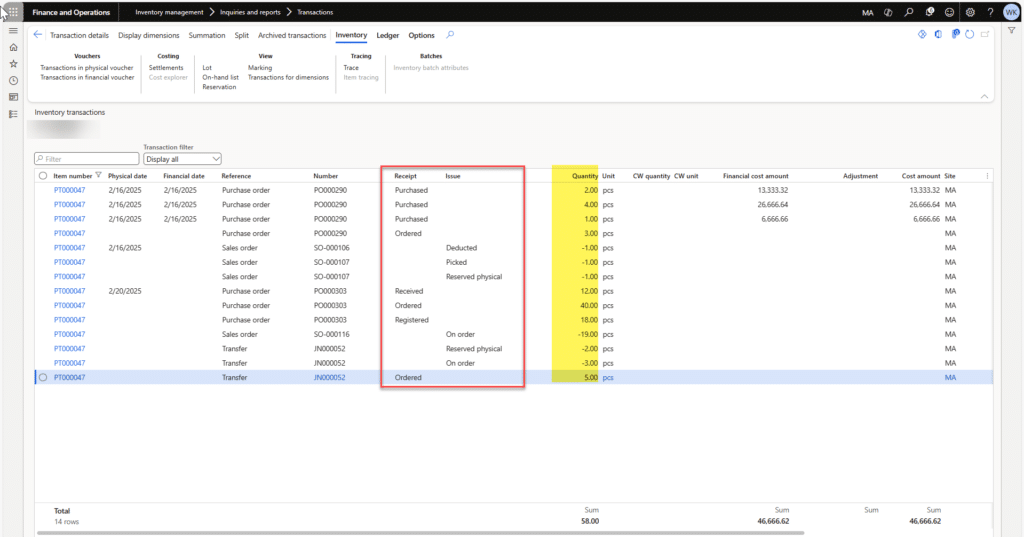This screenshot has width=1024, height=537.
Task: Open the Ledger tab
Action: [x=388, y=35]
